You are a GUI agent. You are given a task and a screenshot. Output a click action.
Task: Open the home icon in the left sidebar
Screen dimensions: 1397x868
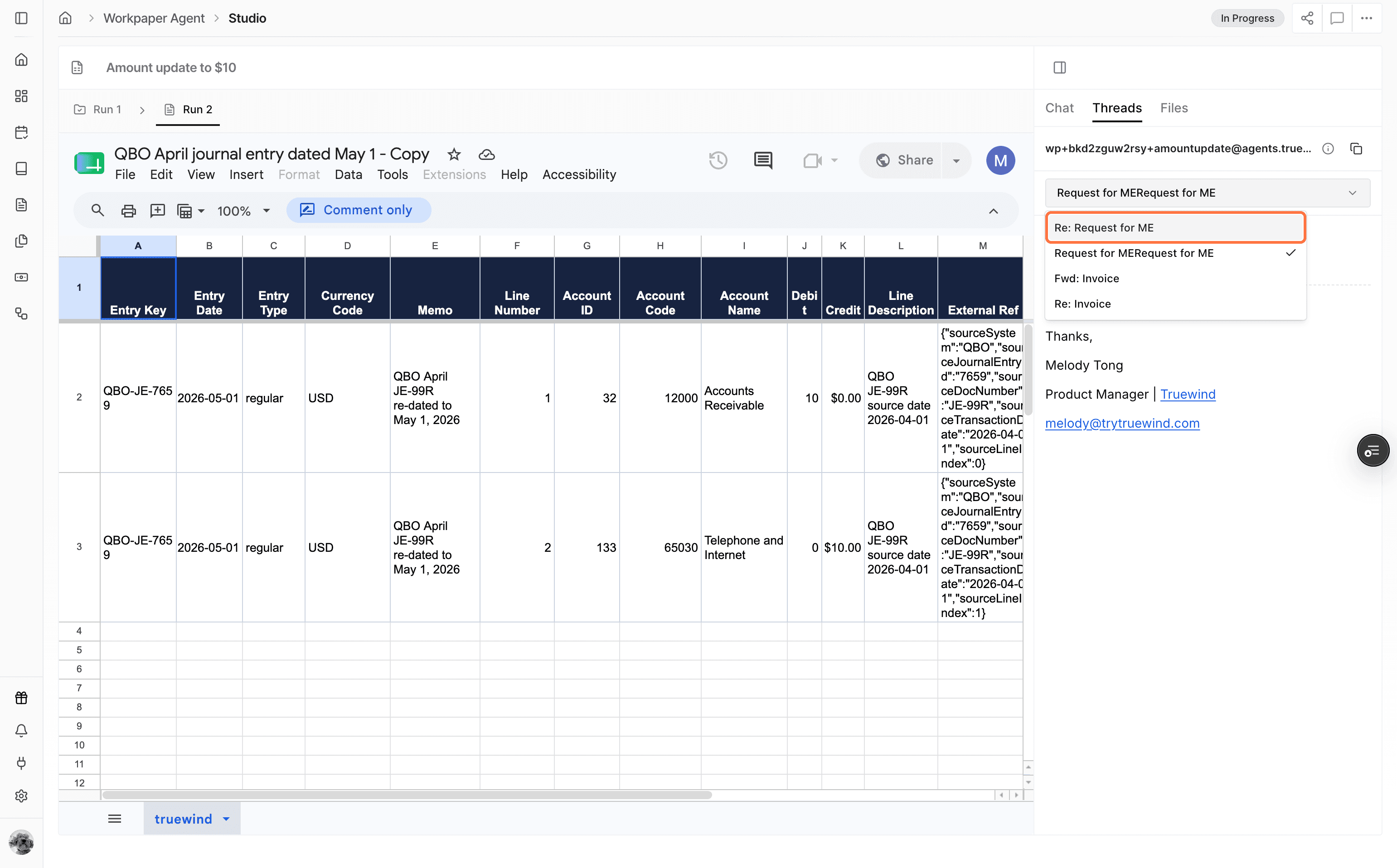click(21, 60)
